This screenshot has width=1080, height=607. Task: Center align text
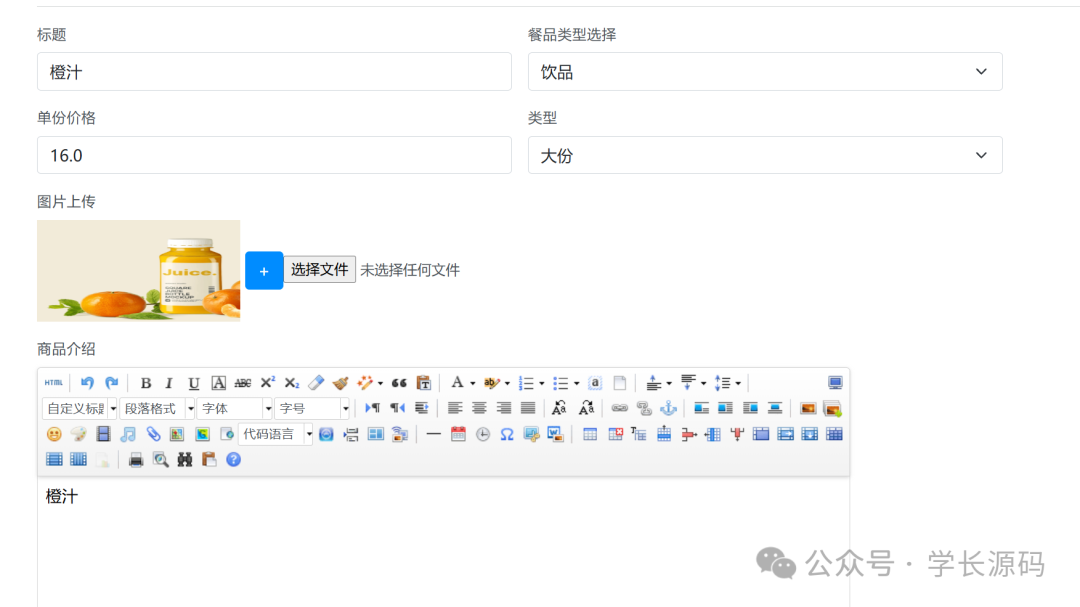[479, 409]
